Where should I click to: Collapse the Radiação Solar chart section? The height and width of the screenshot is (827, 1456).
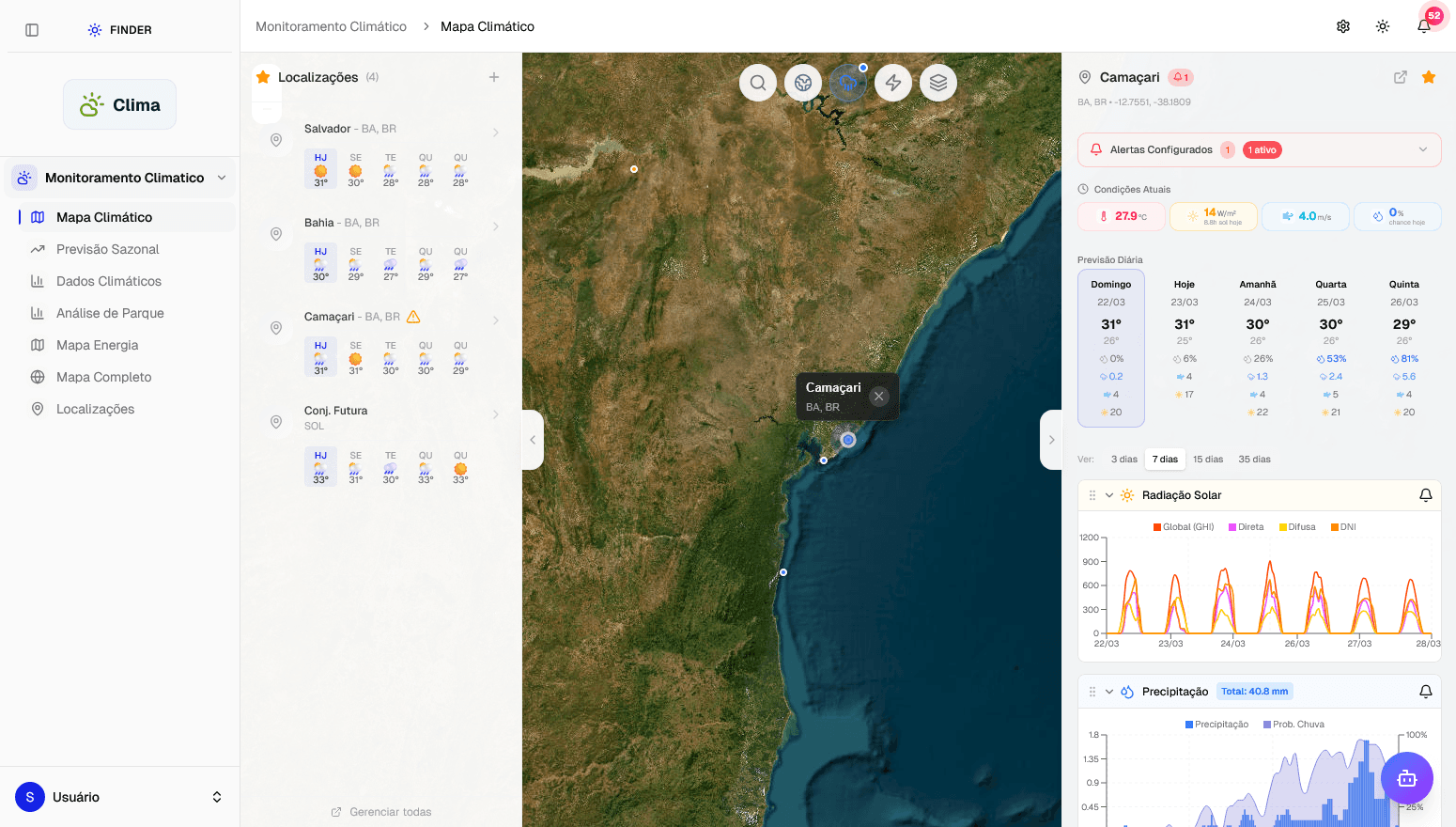1109,495
